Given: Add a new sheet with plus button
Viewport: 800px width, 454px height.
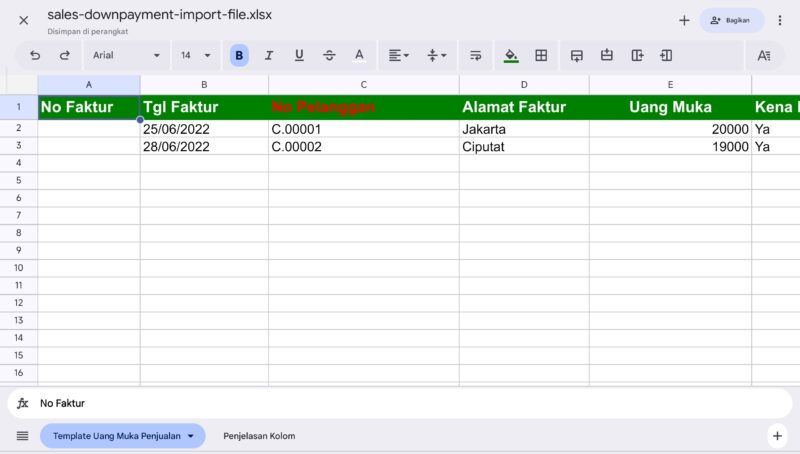Looking at the screenshot, I should (x=777, y=436).
